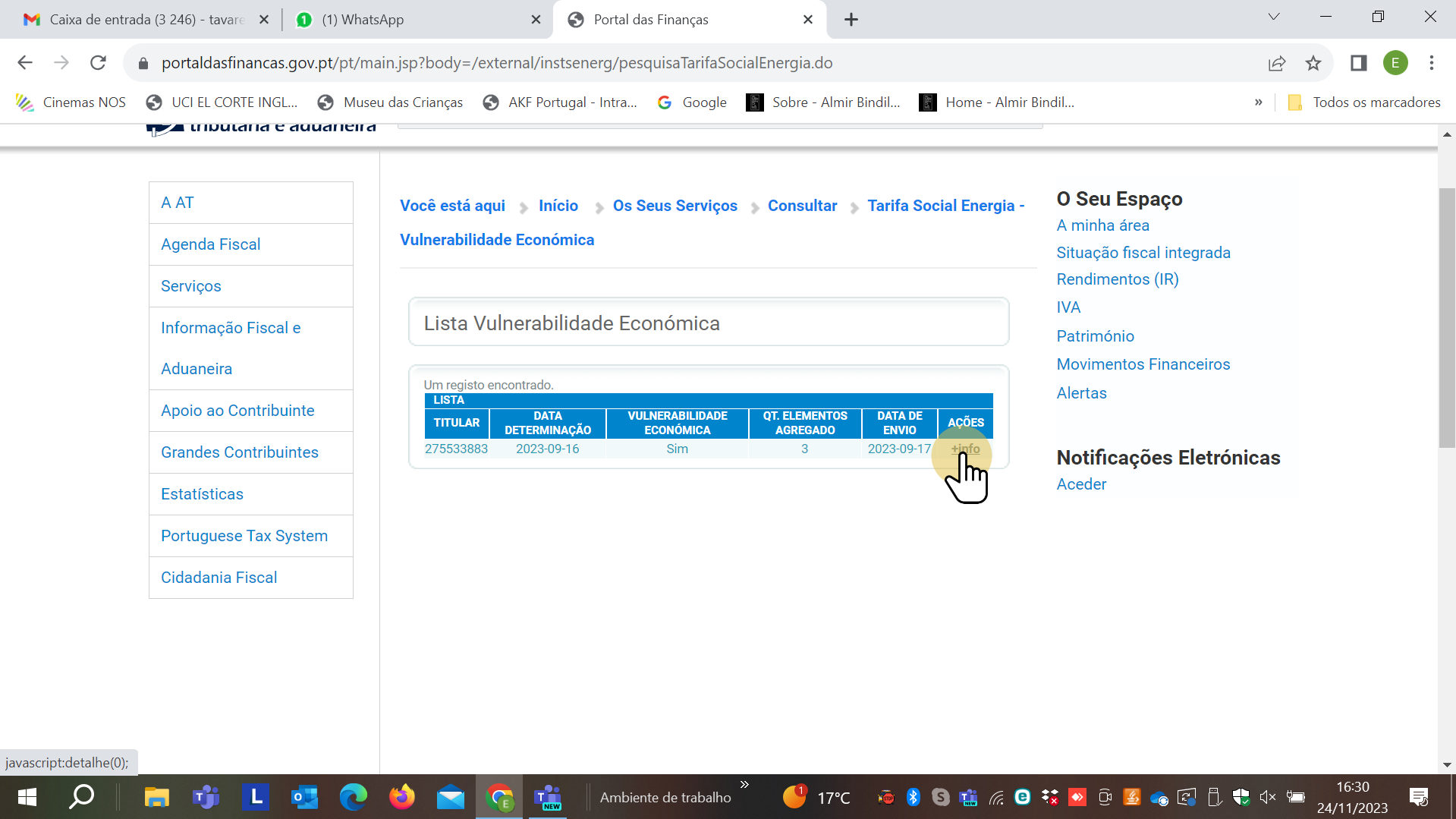Open Situação fiscal integrada link
The image size is (1456, 819).
tap(1143, 253)
